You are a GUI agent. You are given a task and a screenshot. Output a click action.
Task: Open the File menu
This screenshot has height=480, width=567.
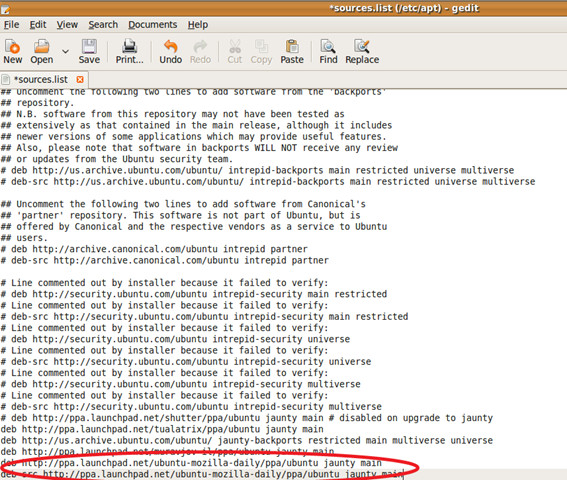[12, 25]
